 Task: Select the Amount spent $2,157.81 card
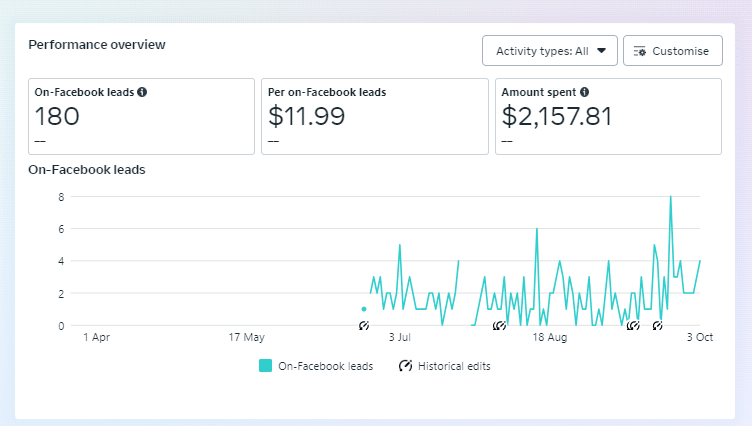pyautogui.click(x=608, y=117)
